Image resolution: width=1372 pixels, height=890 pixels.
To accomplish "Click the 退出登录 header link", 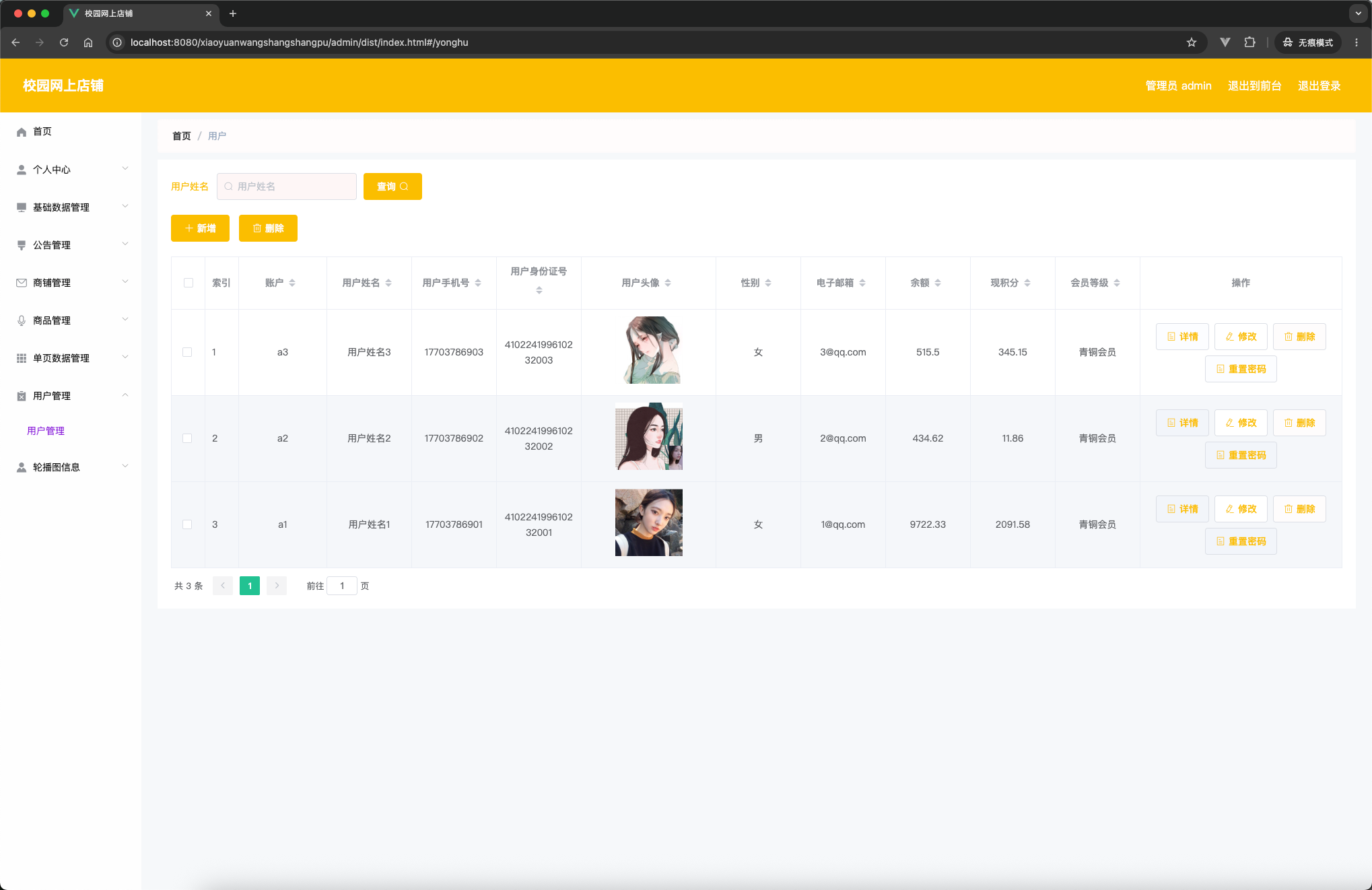I will tap(1319, 85).
